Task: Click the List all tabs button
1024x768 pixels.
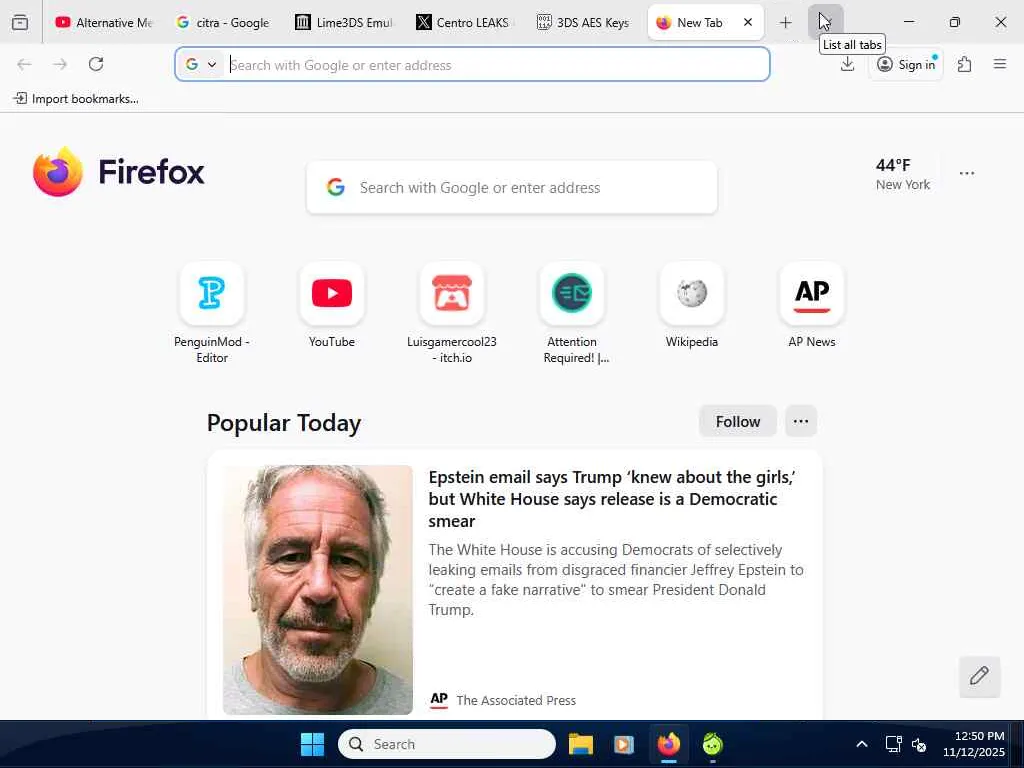Action: pyautogui.click(x=825, y=22)
